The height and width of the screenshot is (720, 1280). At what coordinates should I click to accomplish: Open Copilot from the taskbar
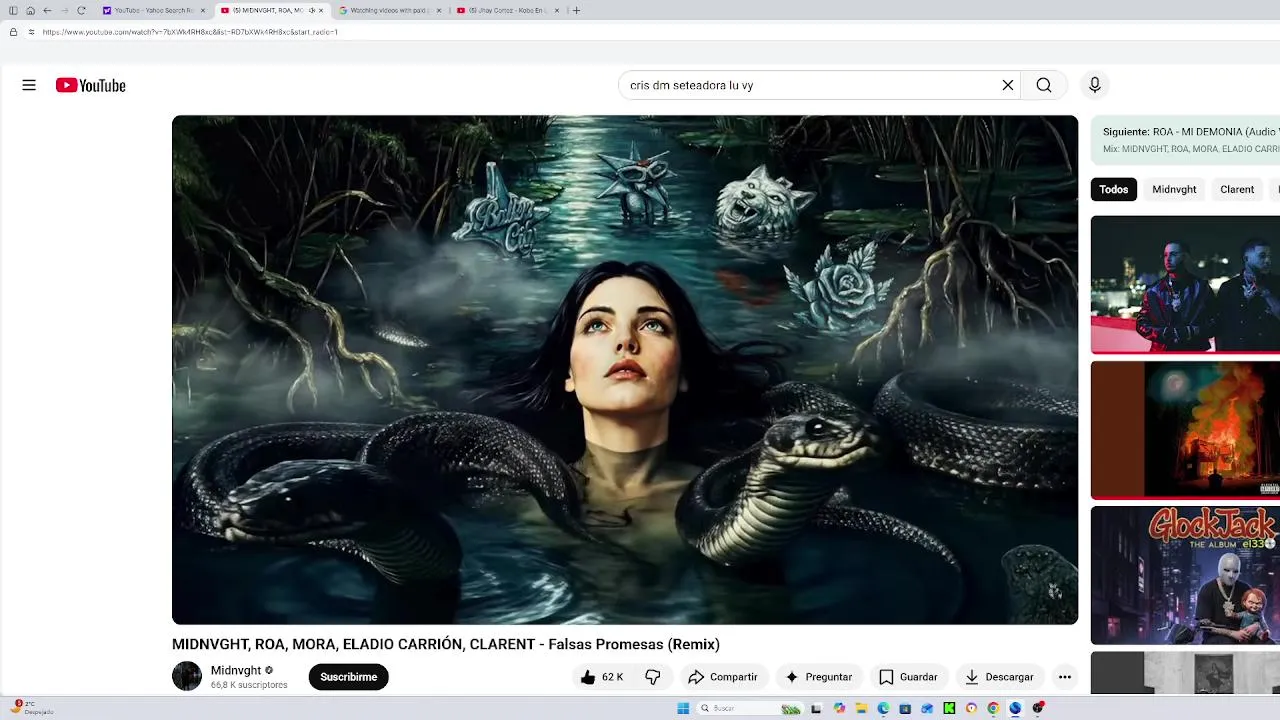tap(840, 708)
